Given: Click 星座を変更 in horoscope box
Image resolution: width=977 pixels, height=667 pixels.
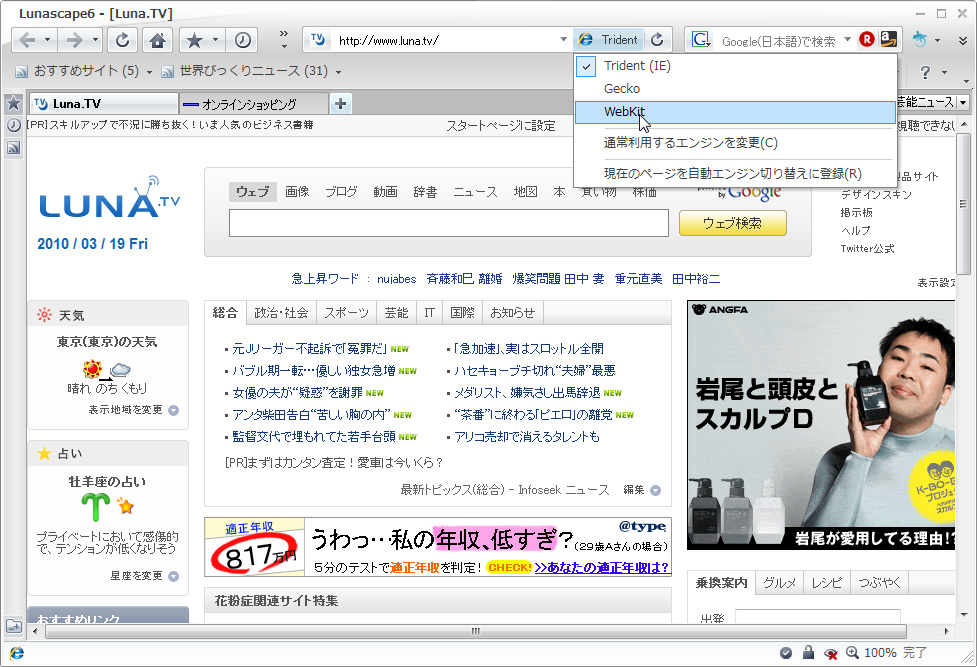Looking at the screenshot, I should point(136,575).
